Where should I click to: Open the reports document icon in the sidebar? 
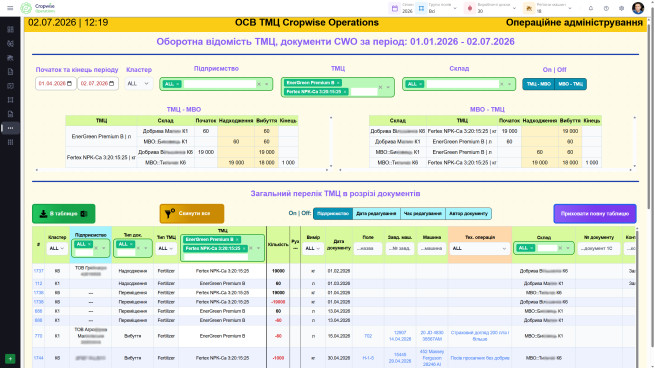pyautogui.click(x=10, y=114)
